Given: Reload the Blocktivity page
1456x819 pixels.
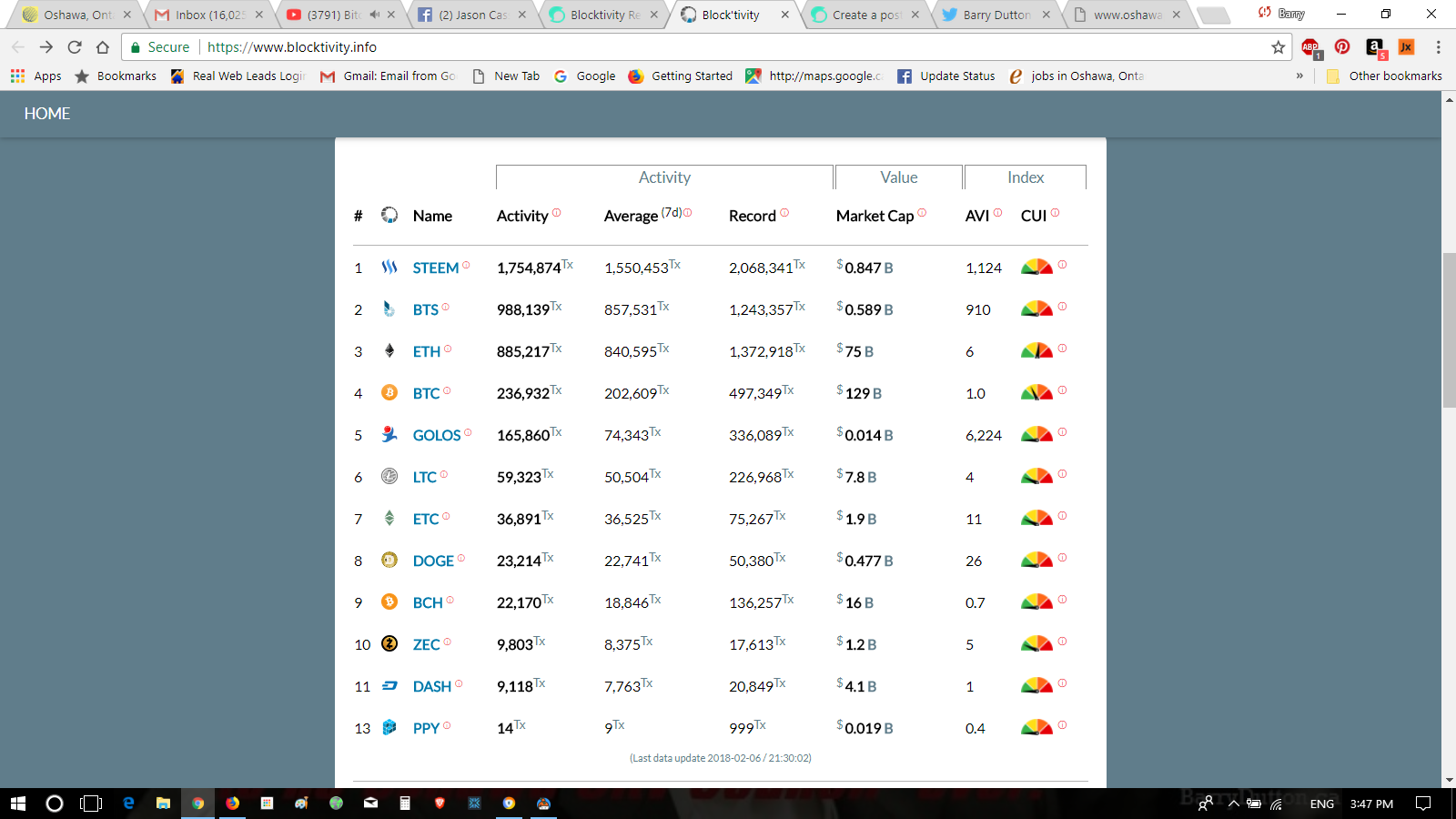Looking at the screenshot, I should click(75, 47).
